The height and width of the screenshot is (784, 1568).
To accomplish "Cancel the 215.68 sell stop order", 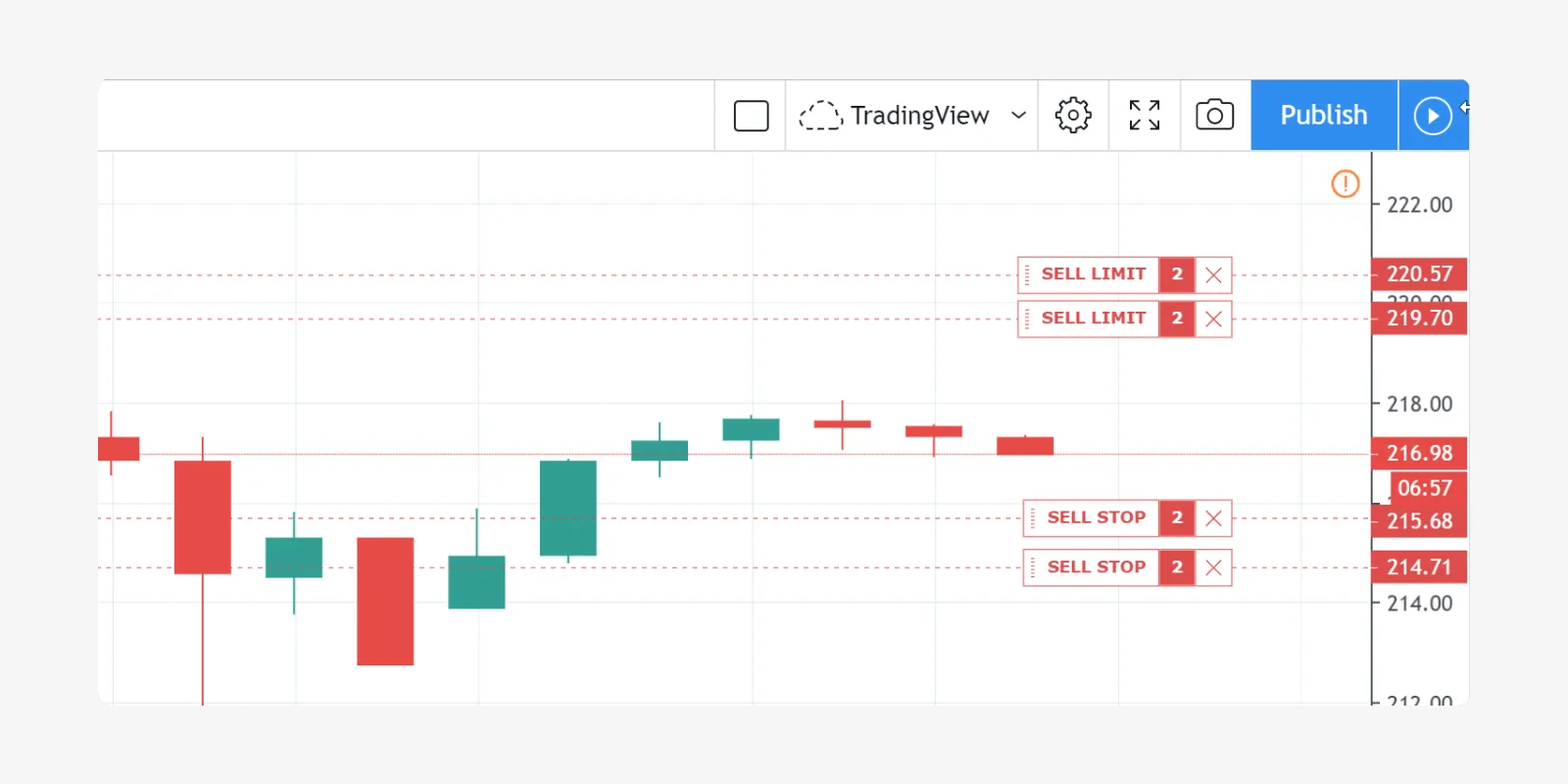I will click(x=1213, y=518).
